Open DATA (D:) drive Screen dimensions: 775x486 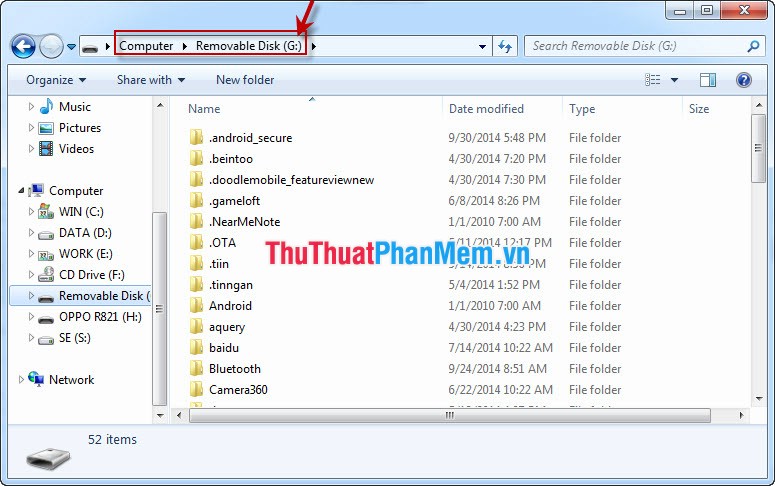(x=85, y=233)
